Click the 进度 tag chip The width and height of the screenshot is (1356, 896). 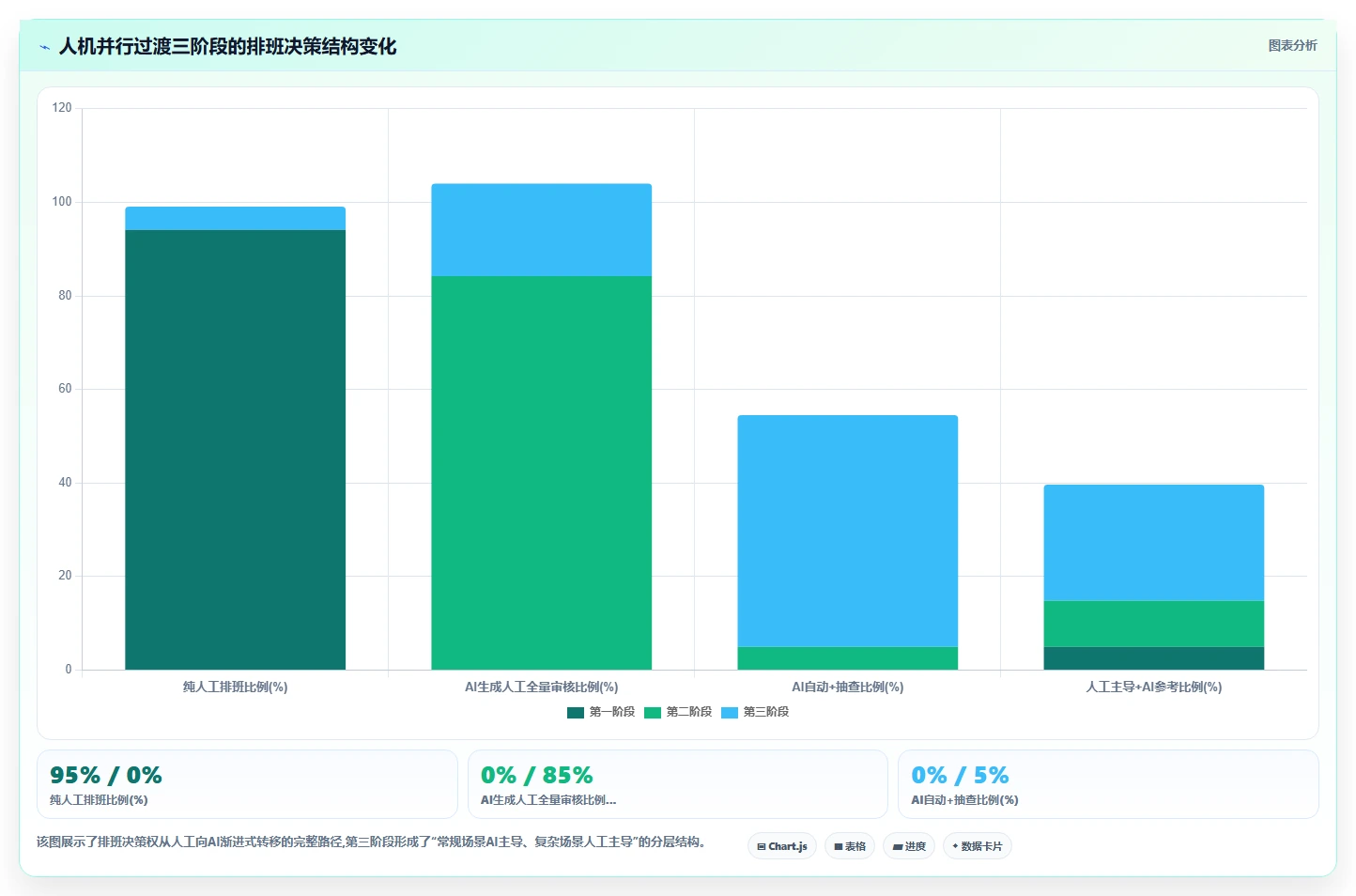tap(909, 846)
